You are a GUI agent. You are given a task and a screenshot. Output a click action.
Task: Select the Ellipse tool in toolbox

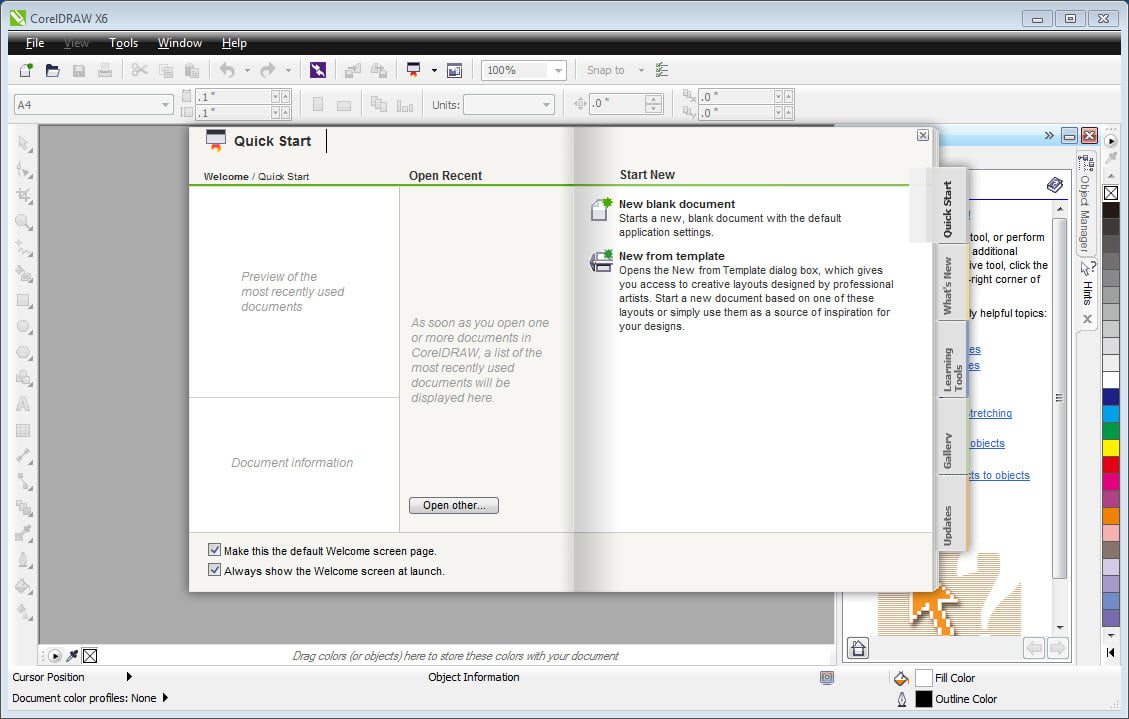(x=24, y=327)
